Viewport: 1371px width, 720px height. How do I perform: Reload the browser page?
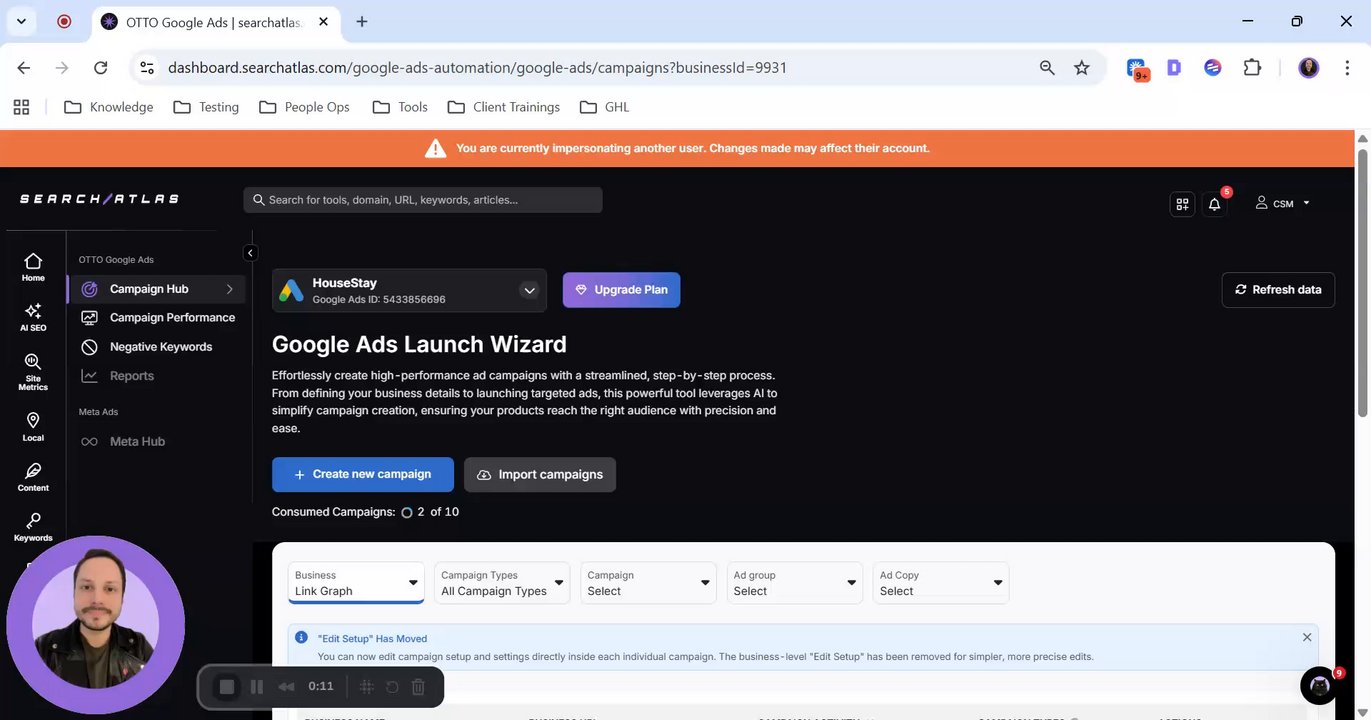tap(100, 68)
